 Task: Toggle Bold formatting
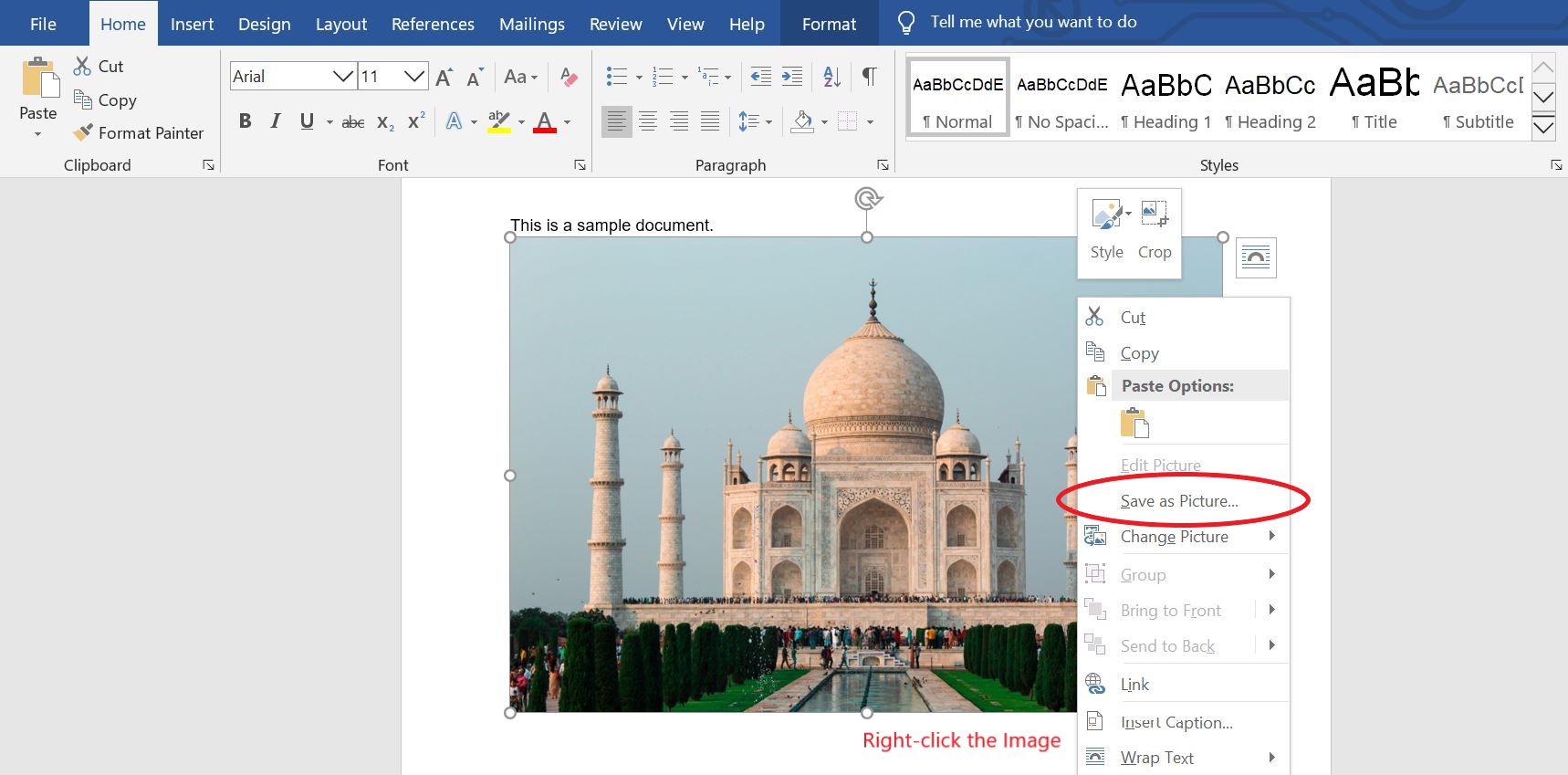click(x=245, y=121)
